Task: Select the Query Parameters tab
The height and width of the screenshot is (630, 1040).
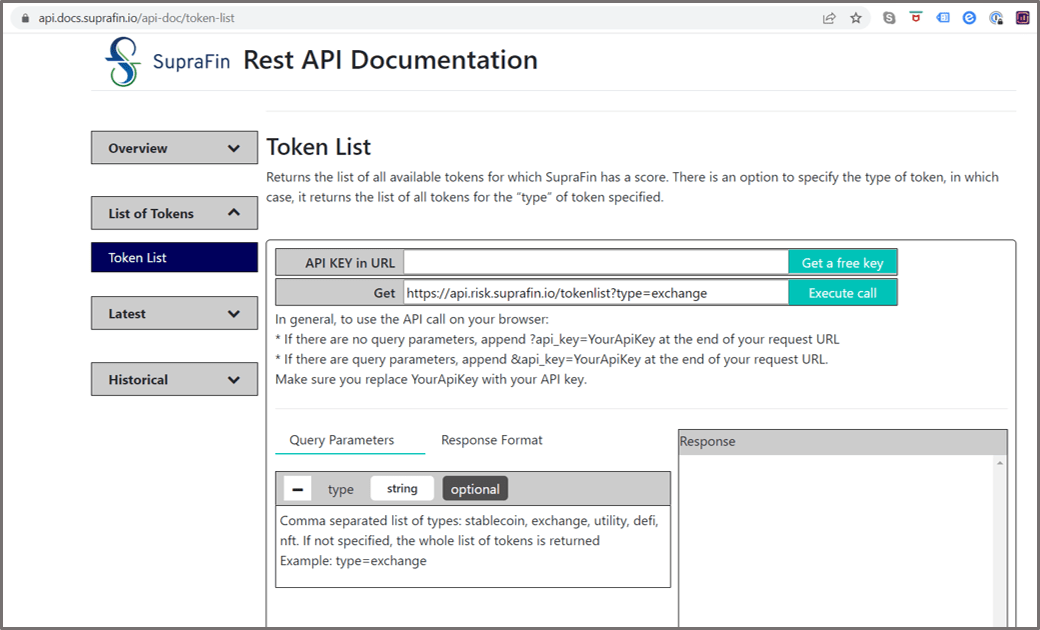Action: [x=342, y=440]
